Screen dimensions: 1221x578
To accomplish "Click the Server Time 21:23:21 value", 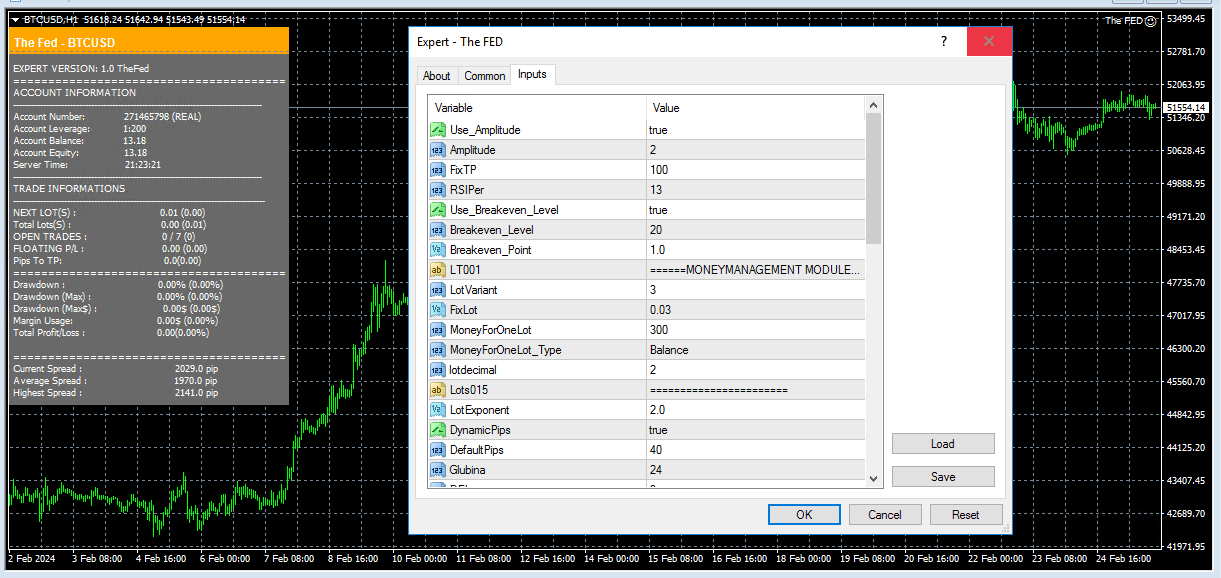I will (142, 165).
